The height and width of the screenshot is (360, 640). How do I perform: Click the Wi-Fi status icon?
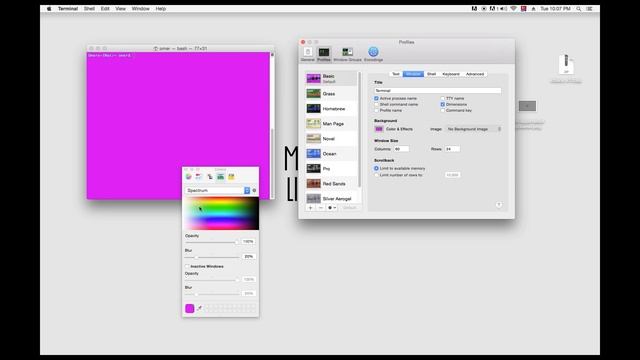pos(513,9)
